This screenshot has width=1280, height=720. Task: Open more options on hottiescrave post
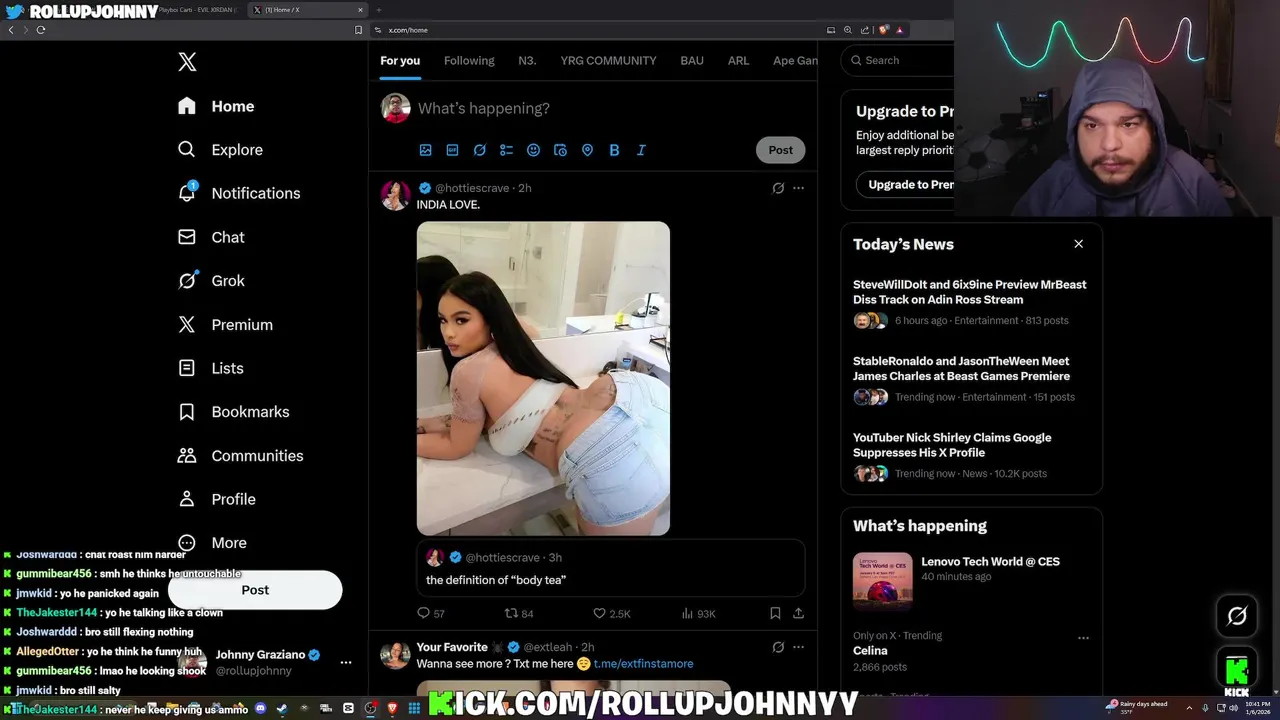click(x=798, y=188)
